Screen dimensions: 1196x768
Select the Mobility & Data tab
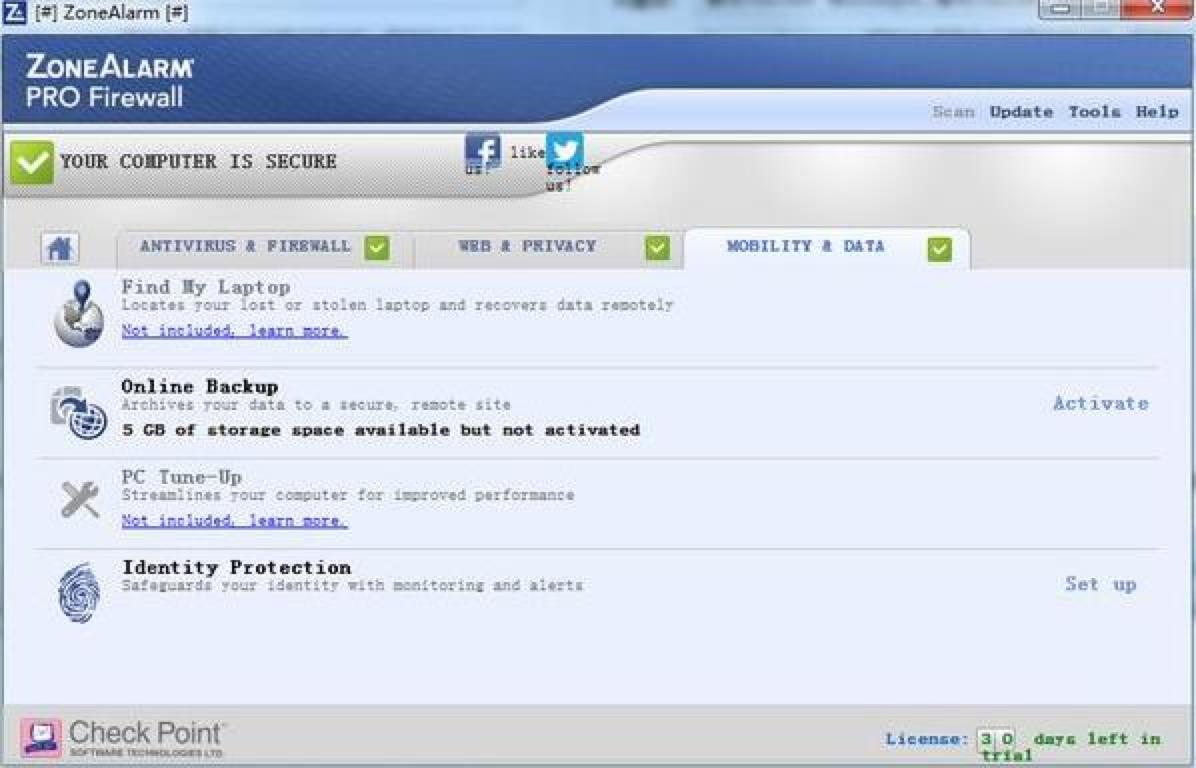[827, 248]
